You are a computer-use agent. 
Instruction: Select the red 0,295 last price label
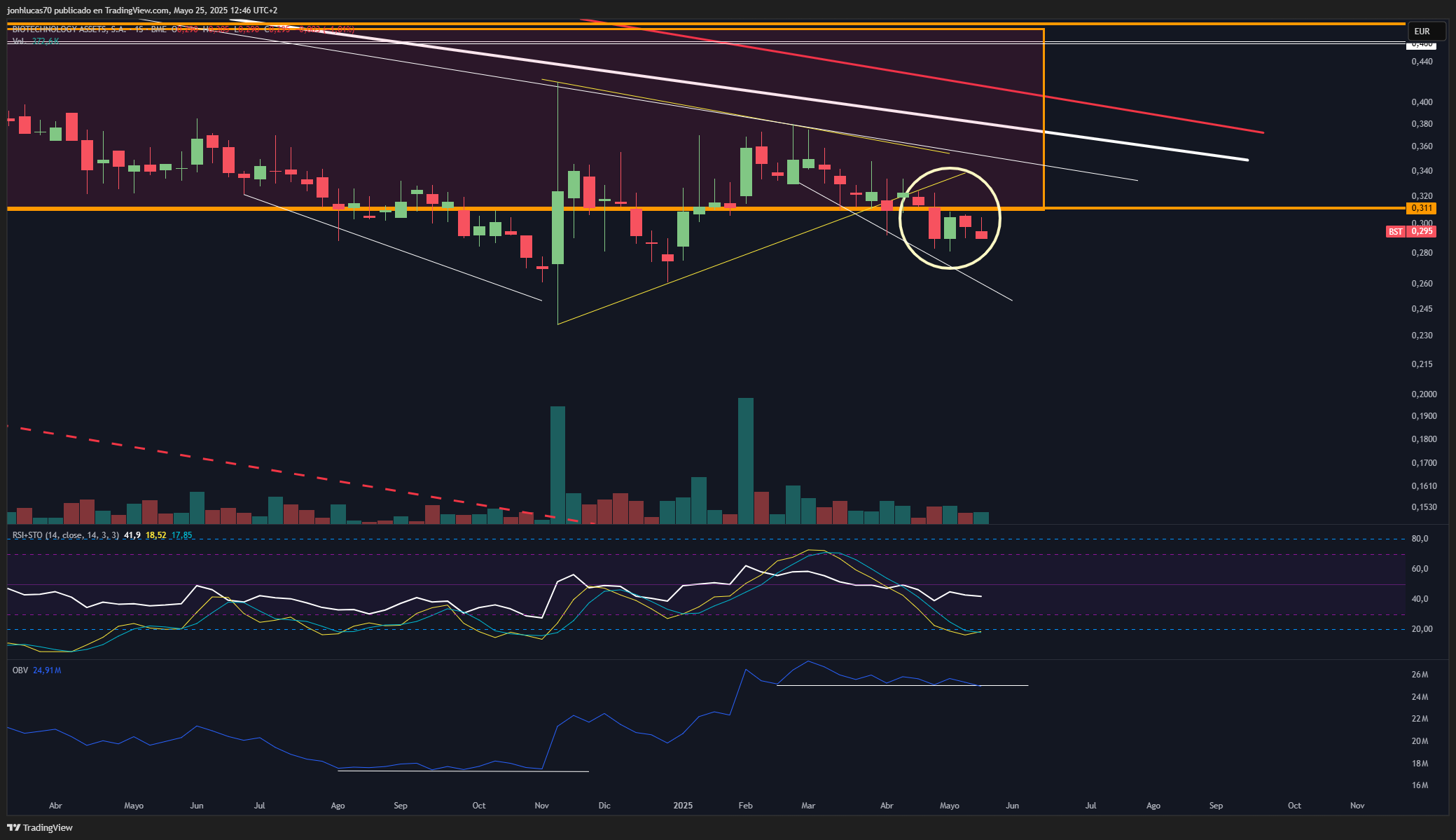[x=1421, y=231]
